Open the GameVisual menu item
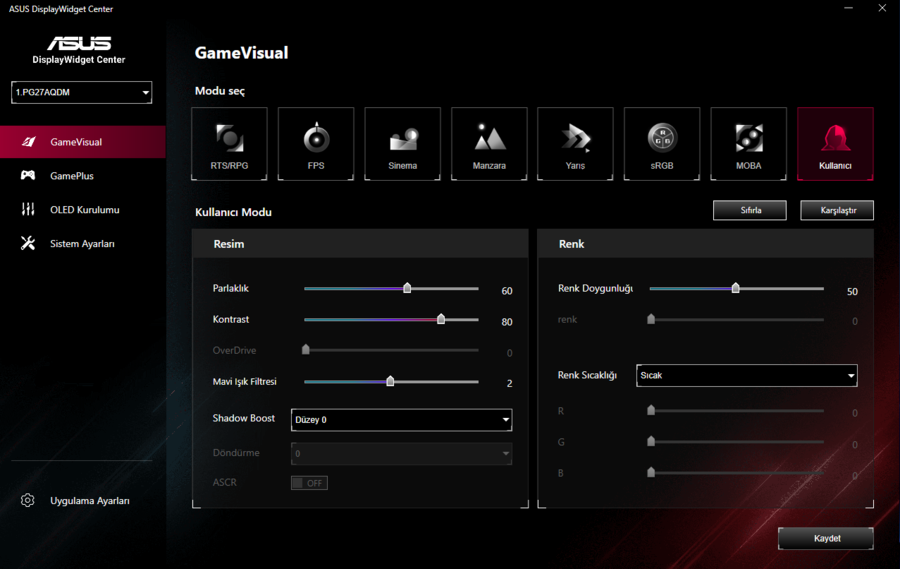This screenshot has width=900, height=569. 83,142
